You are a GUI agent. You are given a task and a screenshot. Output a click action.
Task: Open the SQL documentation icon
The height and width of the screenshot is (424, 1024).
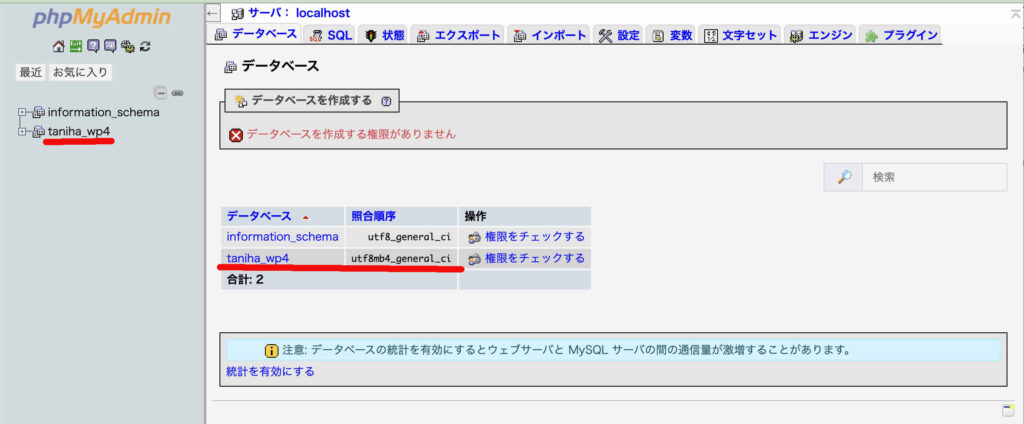(x=110, y=46)
